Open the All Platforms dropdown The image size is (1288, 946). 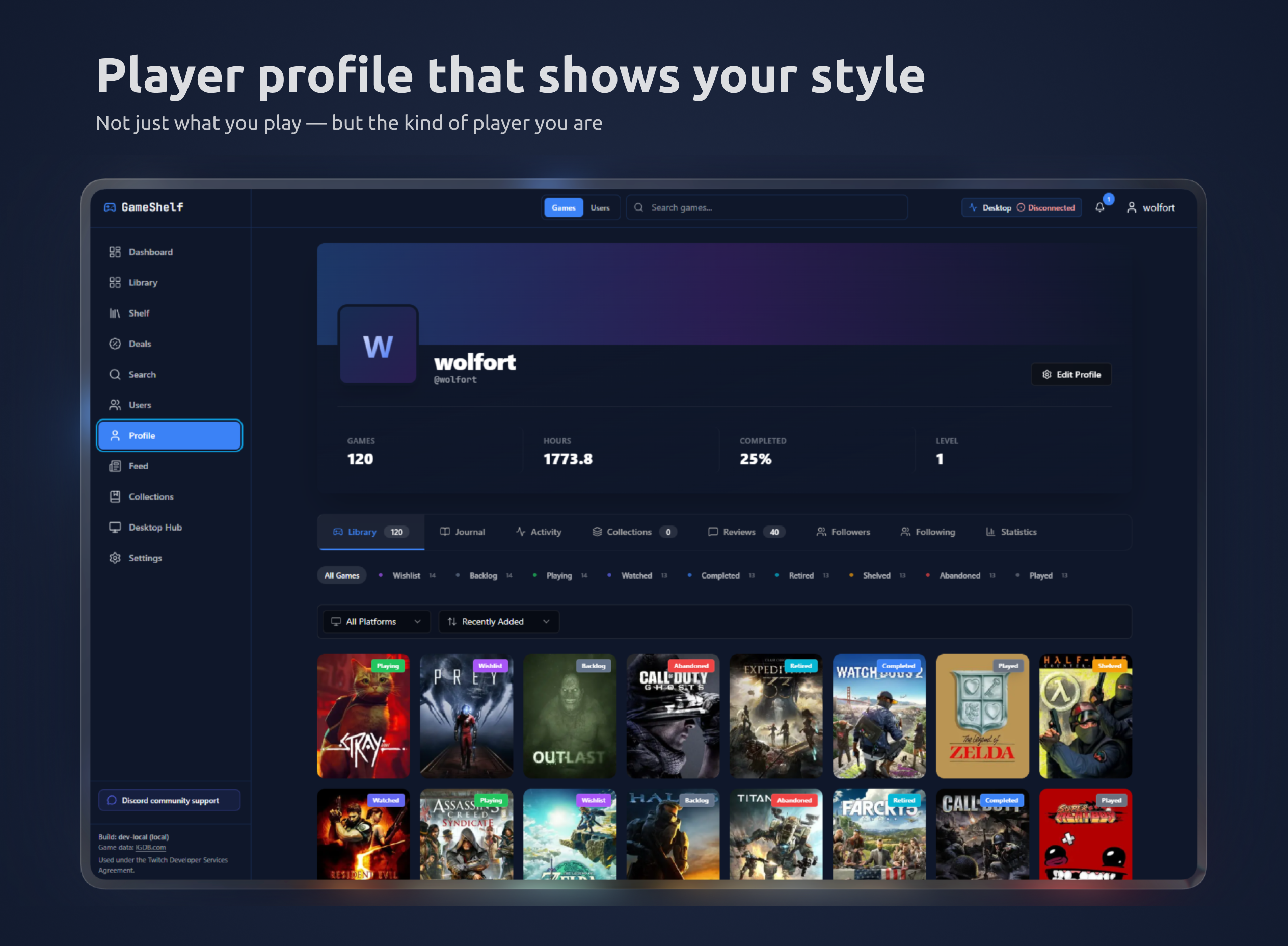point(375,621)
